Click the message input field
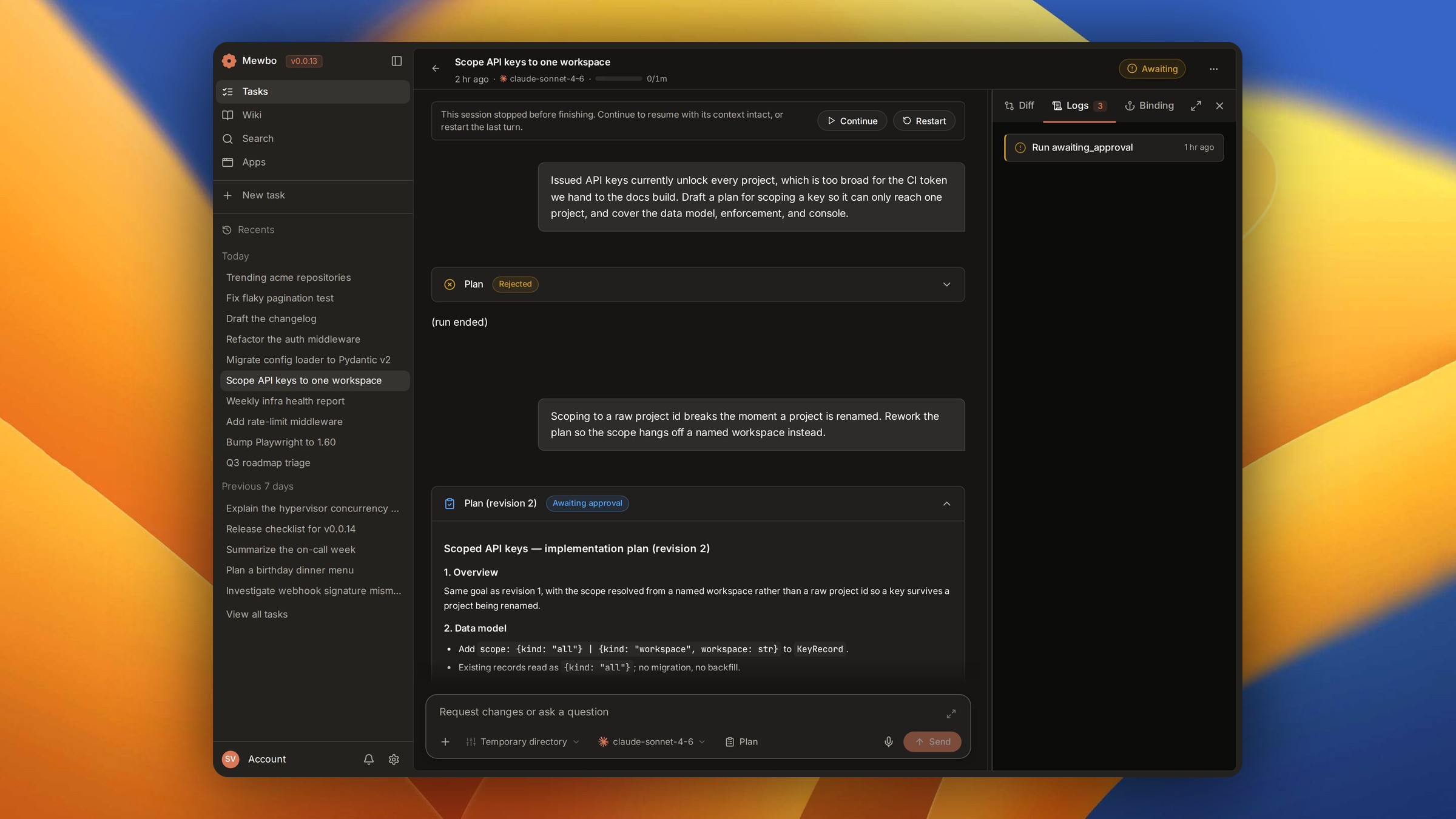Image resolution: width=1456 pixels, height=819 pixels. pyautogui.click(x=689, y=712)
